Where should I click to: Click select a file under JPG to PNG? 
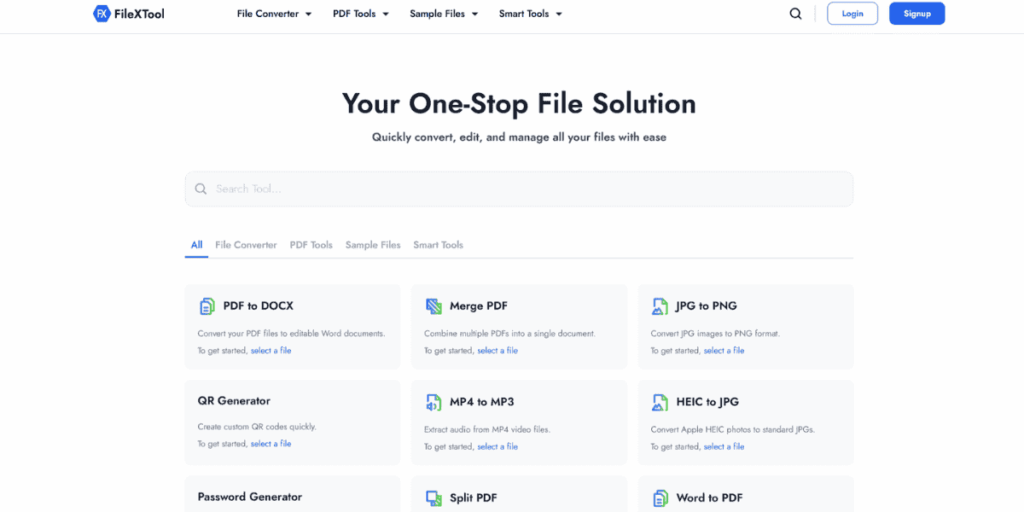click(724, 351)
